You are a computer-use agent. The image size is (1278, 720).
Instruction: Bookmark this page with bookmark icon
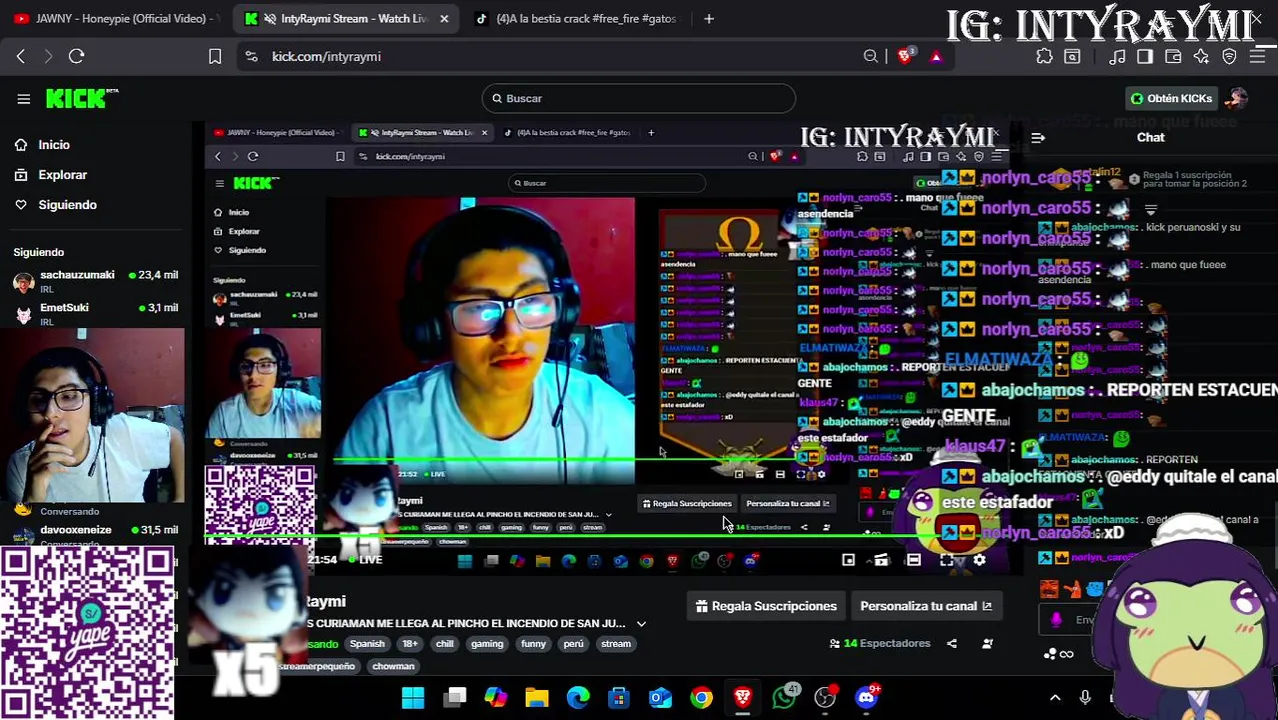215,57
